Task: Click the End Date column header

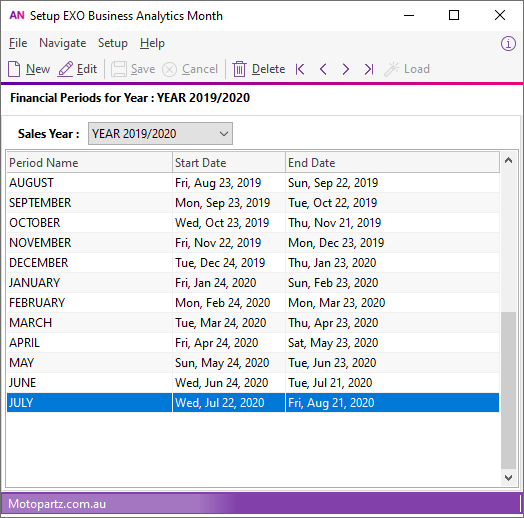Action: click(x=392, y=163)
